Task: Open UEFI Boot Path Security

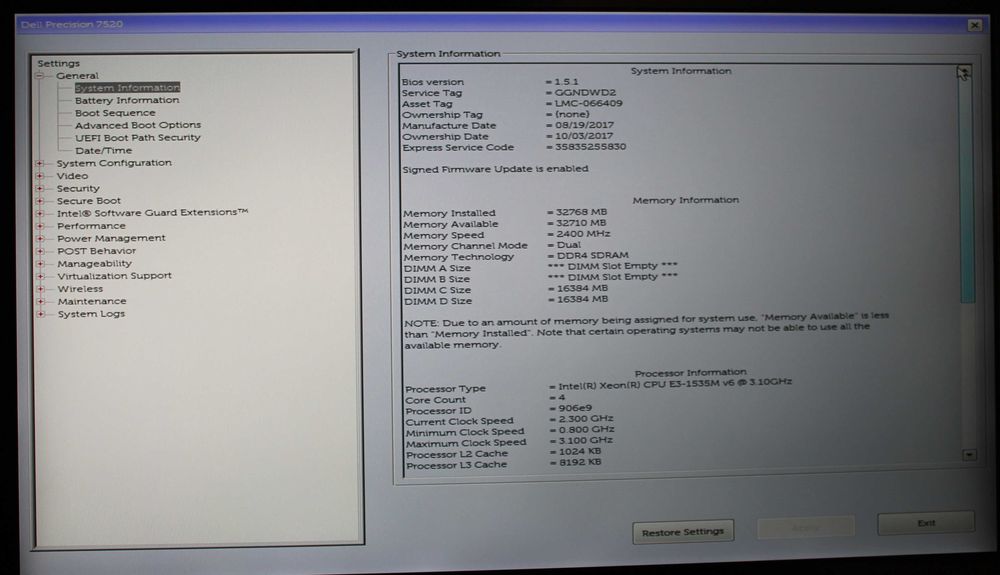Action: point(138,138)
